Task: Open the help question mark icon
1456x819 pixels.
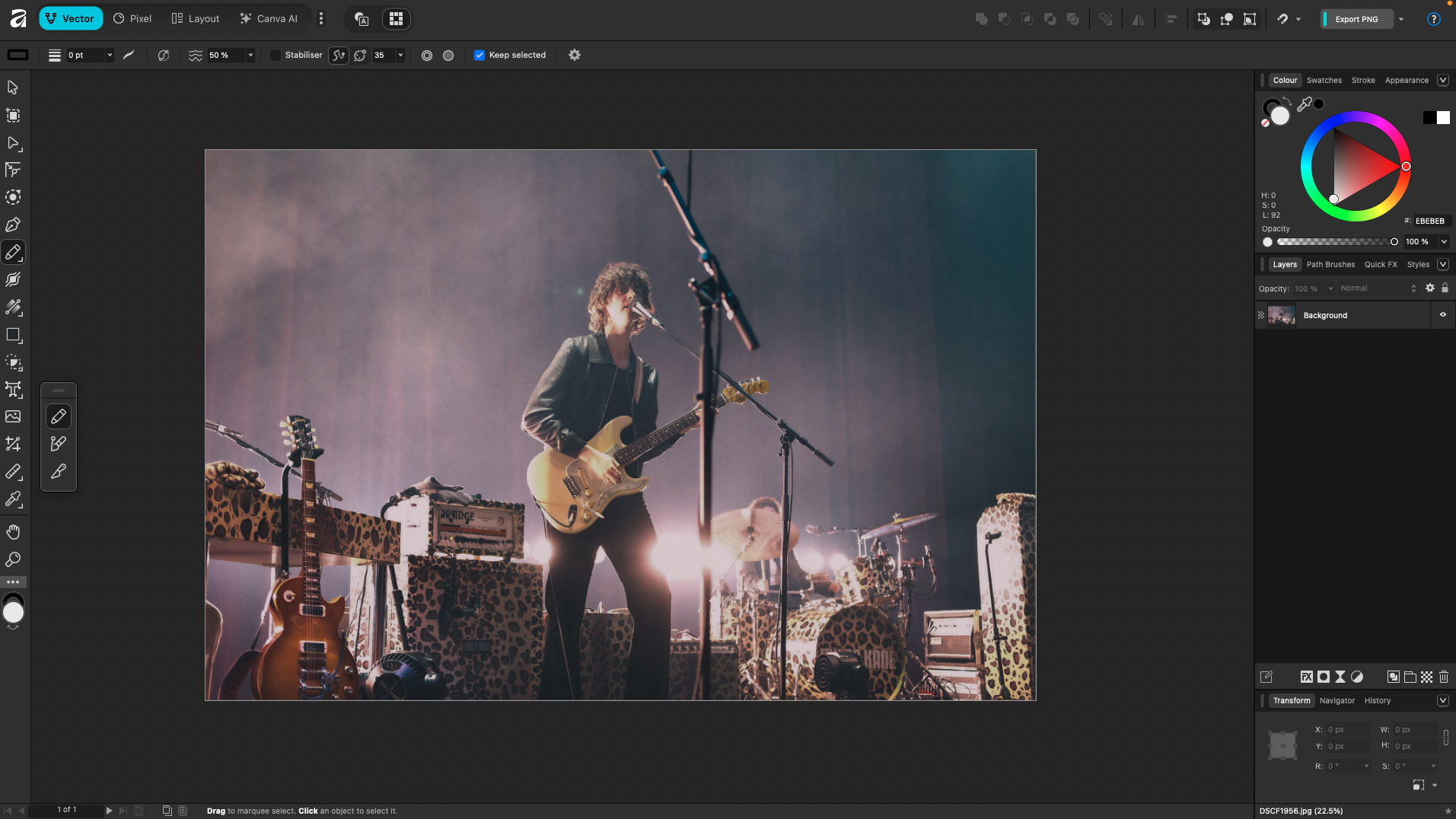Action: [1434, 19]
